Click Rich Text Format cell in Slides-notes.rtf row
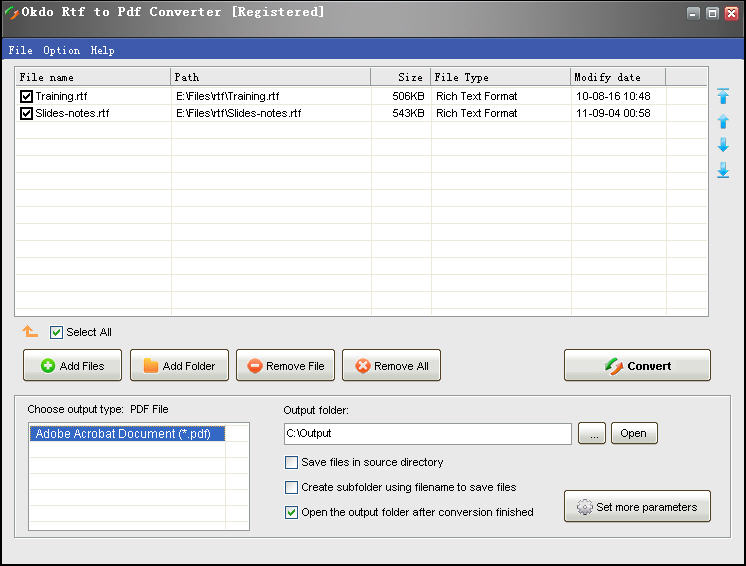 point(477,113)
